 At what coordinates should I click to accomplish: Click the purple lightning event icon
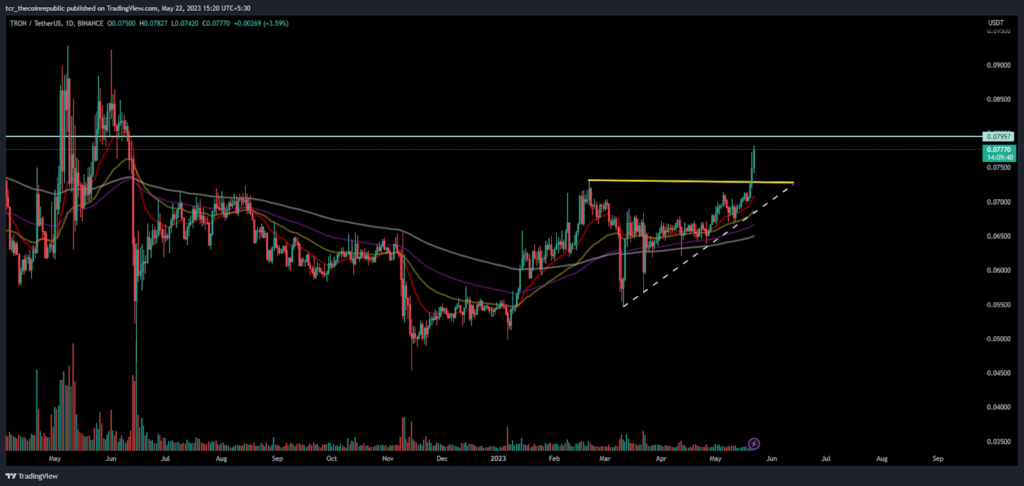coord(754,444)
